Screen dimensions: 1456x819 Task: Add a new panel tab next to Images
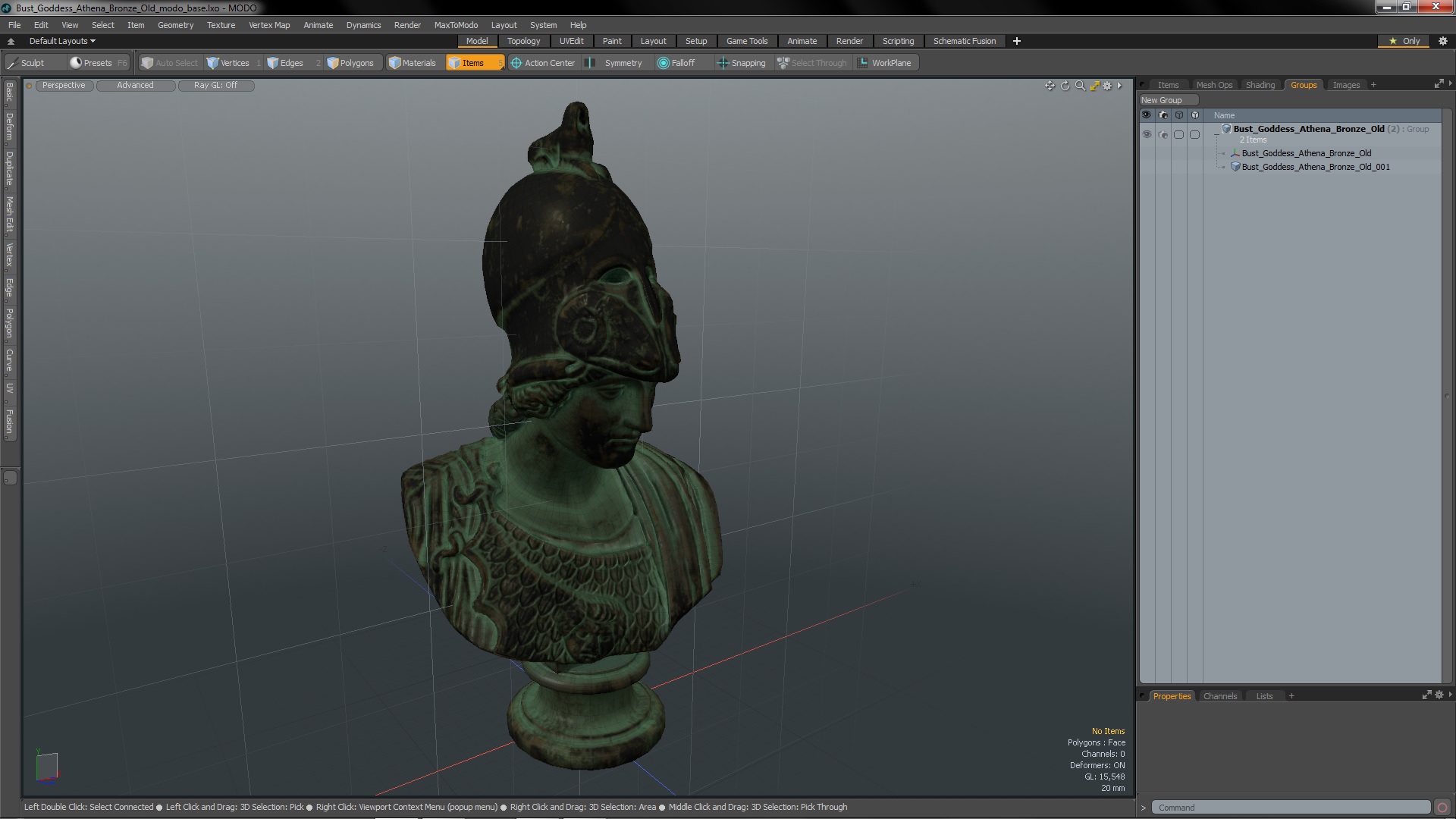[1373, 85]
